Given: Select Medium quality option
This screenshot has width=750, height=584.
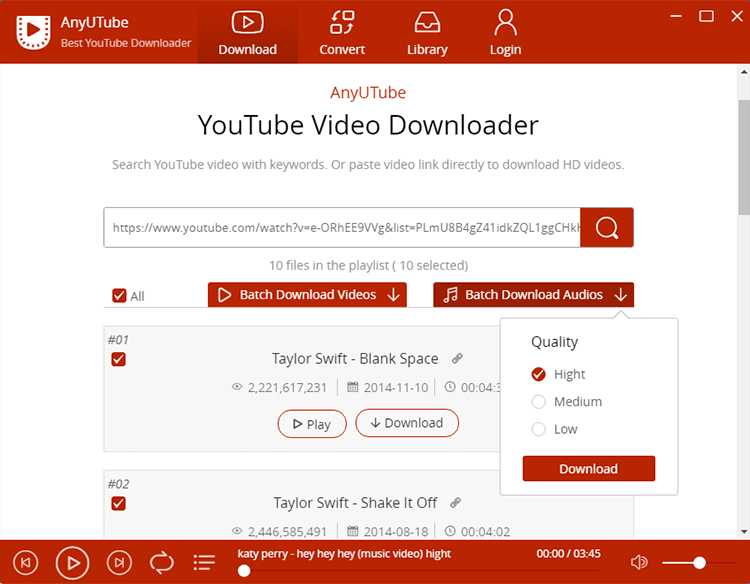Looking at the screenshot, I should click(x=539, y=402).
